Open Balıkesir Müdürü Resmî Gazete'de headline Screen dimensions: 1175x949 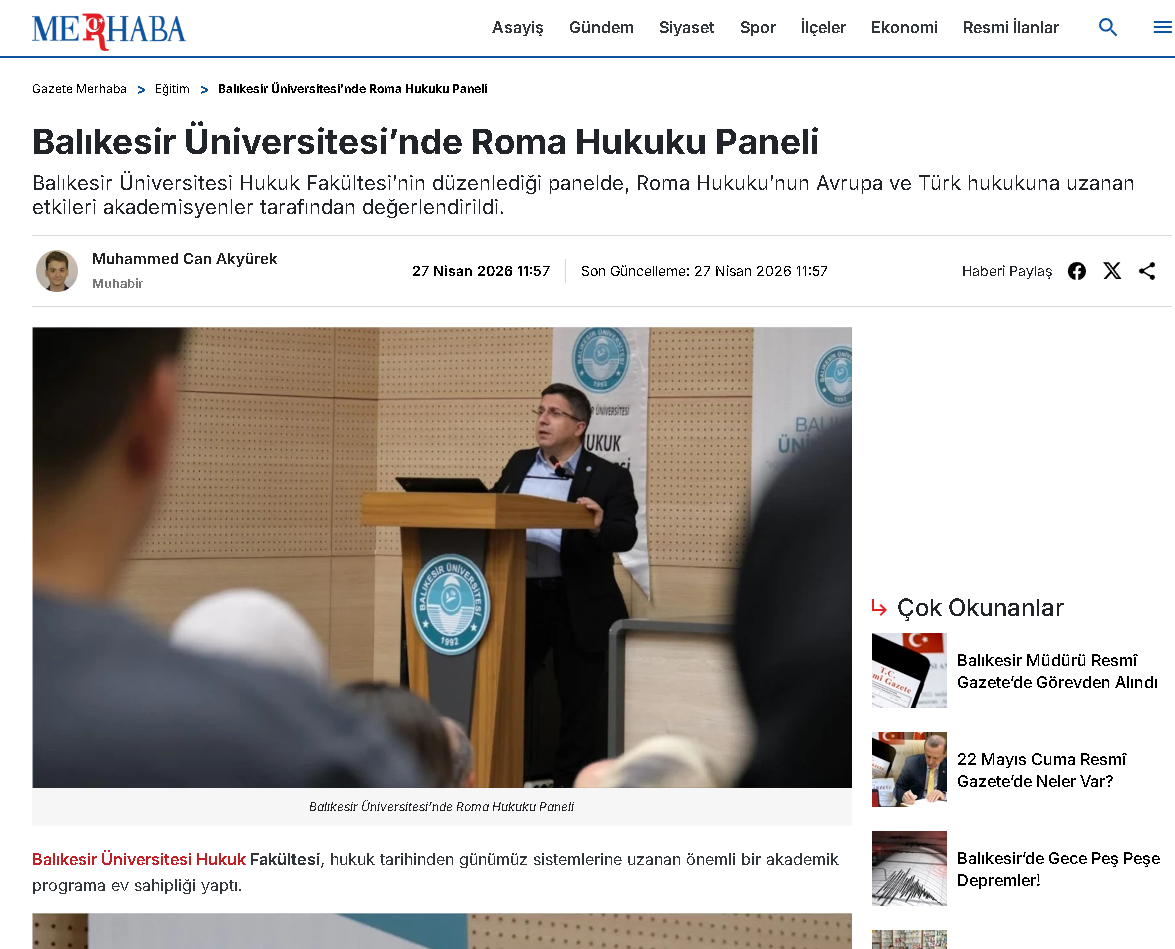point(1057,671)
